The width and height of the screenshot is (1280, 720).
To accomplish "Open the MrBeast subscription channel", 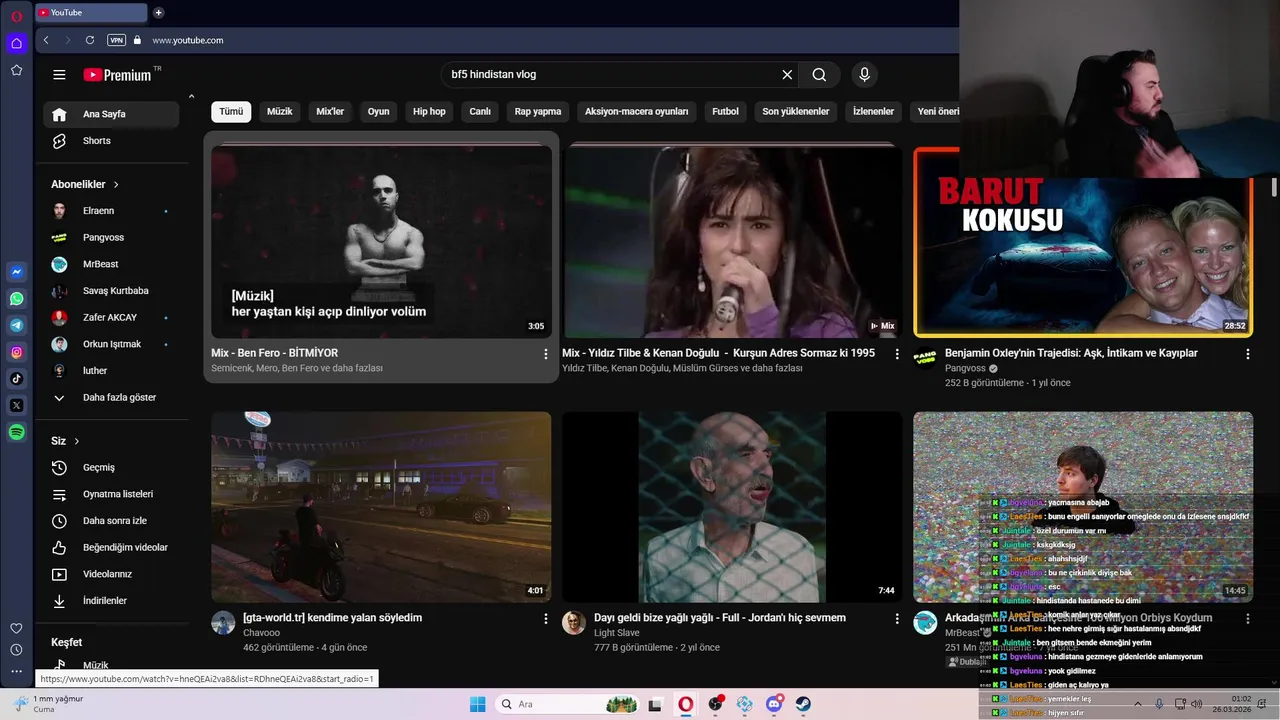I will point(111,264).
